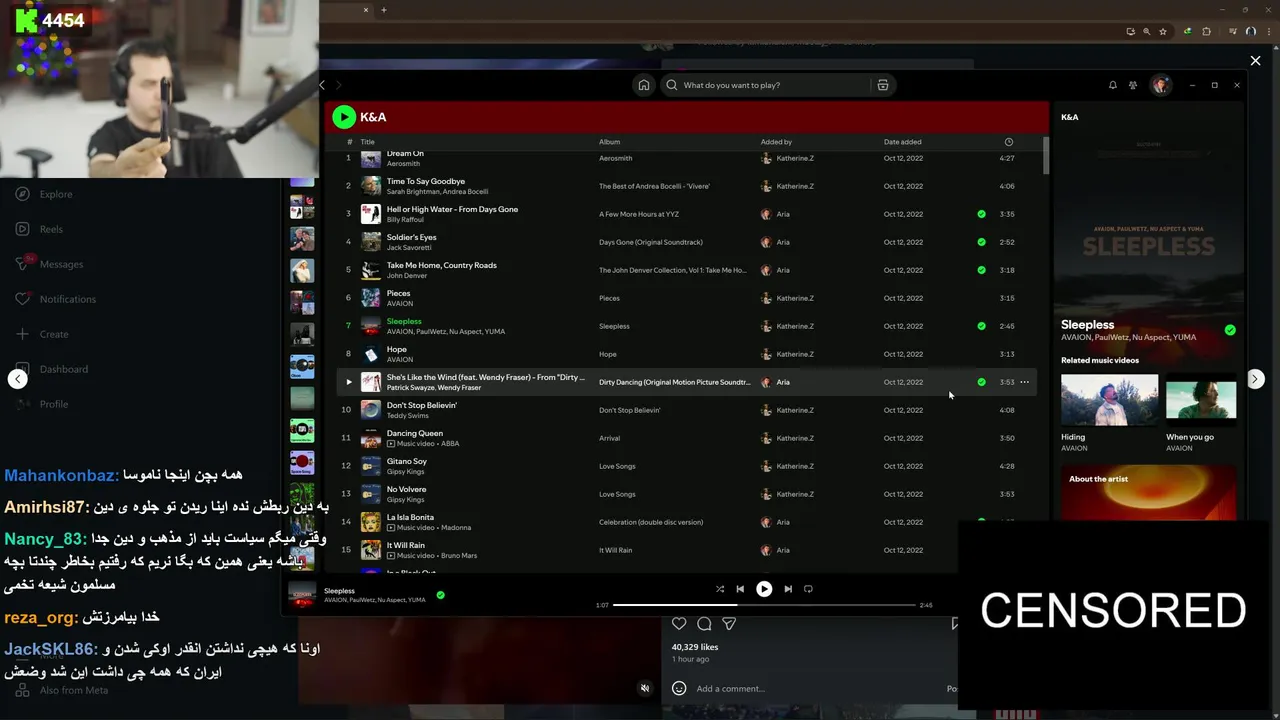Viewport: 1280px width, 720px height.
Task: Skip to previous track
Action: [x=740, y=589]
